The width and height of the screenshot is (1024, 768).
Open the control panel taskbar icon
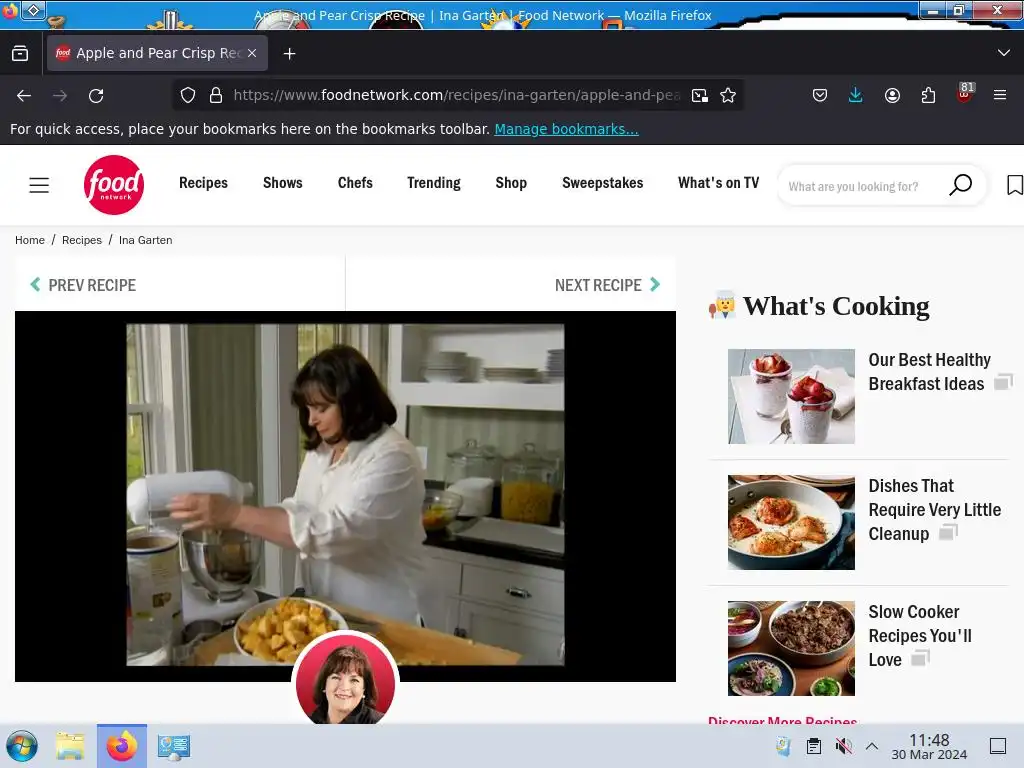174,746
